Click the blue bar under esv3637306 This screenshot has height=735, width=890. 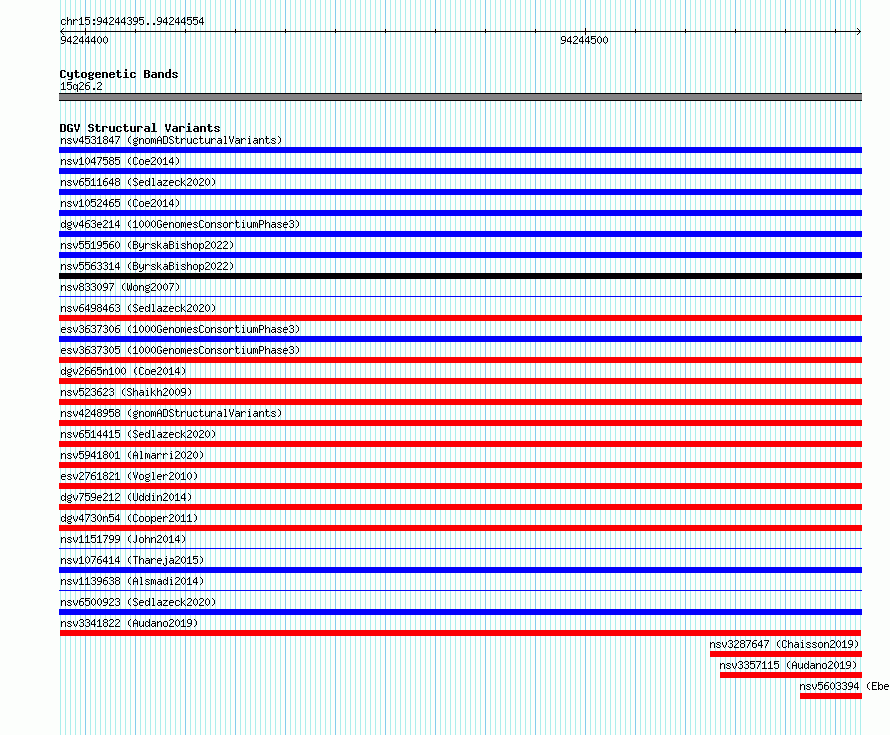[x=460, y=339]
